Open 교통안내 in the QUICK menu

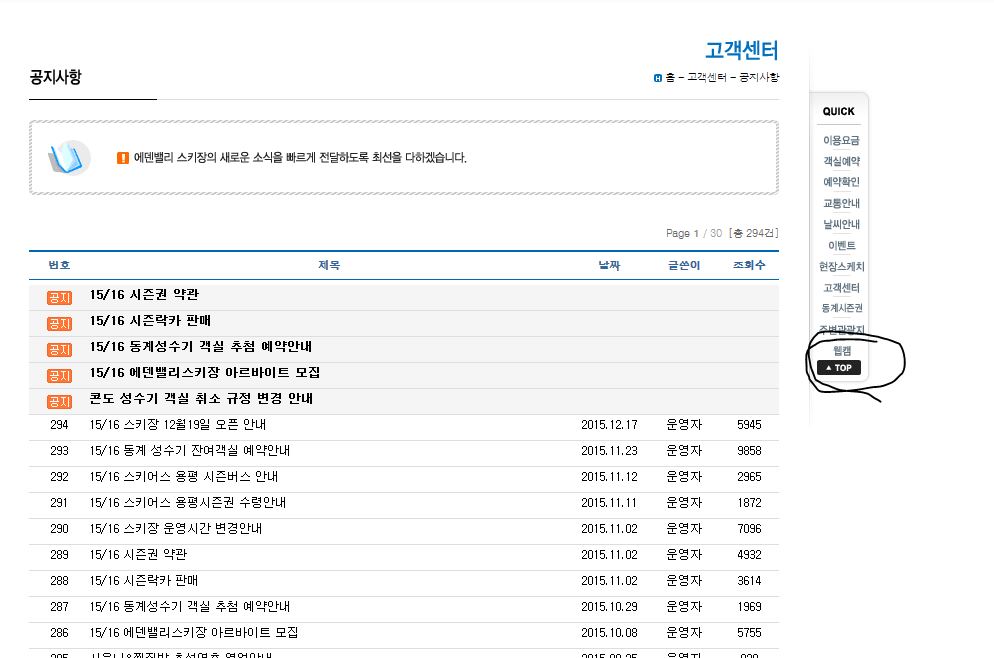pyautogui.click(x=841, y=203)
